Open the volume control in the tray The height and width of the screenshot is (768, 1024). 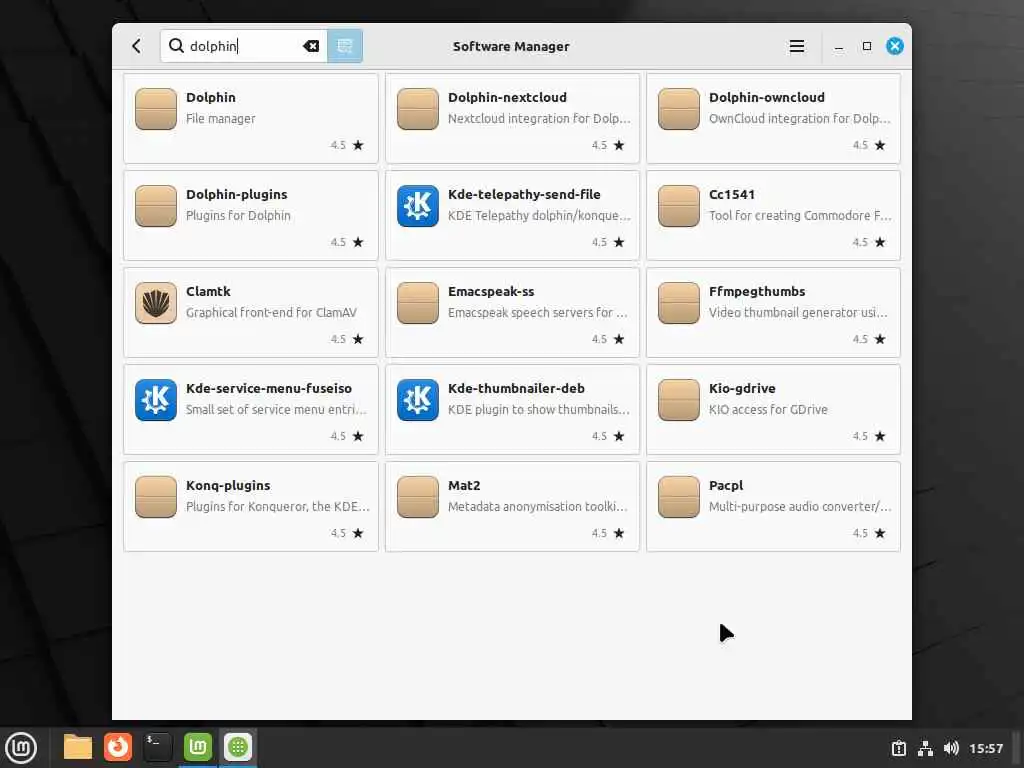point(951,748)
